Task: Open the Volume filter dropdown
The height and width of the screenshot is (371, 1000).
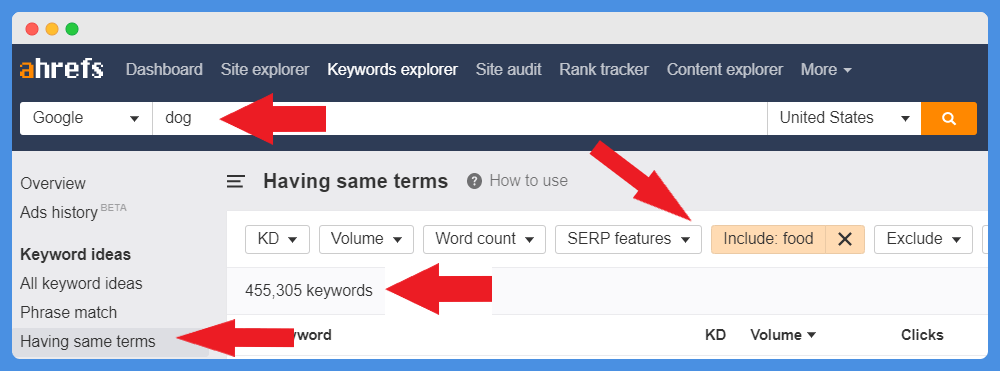Action: click(366, 239)
